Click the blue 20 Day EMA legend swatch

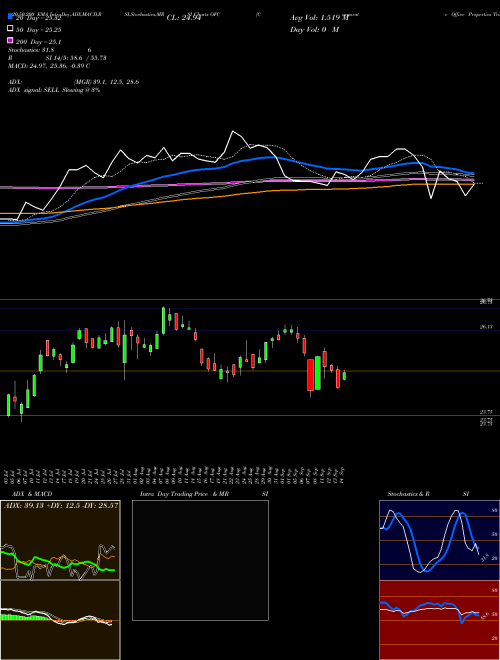pyautogui.click(x=10, y=17)
